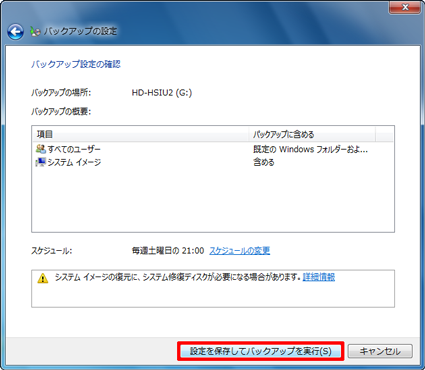Click the 既定の Windows フォルダー cell
Viewport: 425px width, 370px height.
click(x=310, y=149)
